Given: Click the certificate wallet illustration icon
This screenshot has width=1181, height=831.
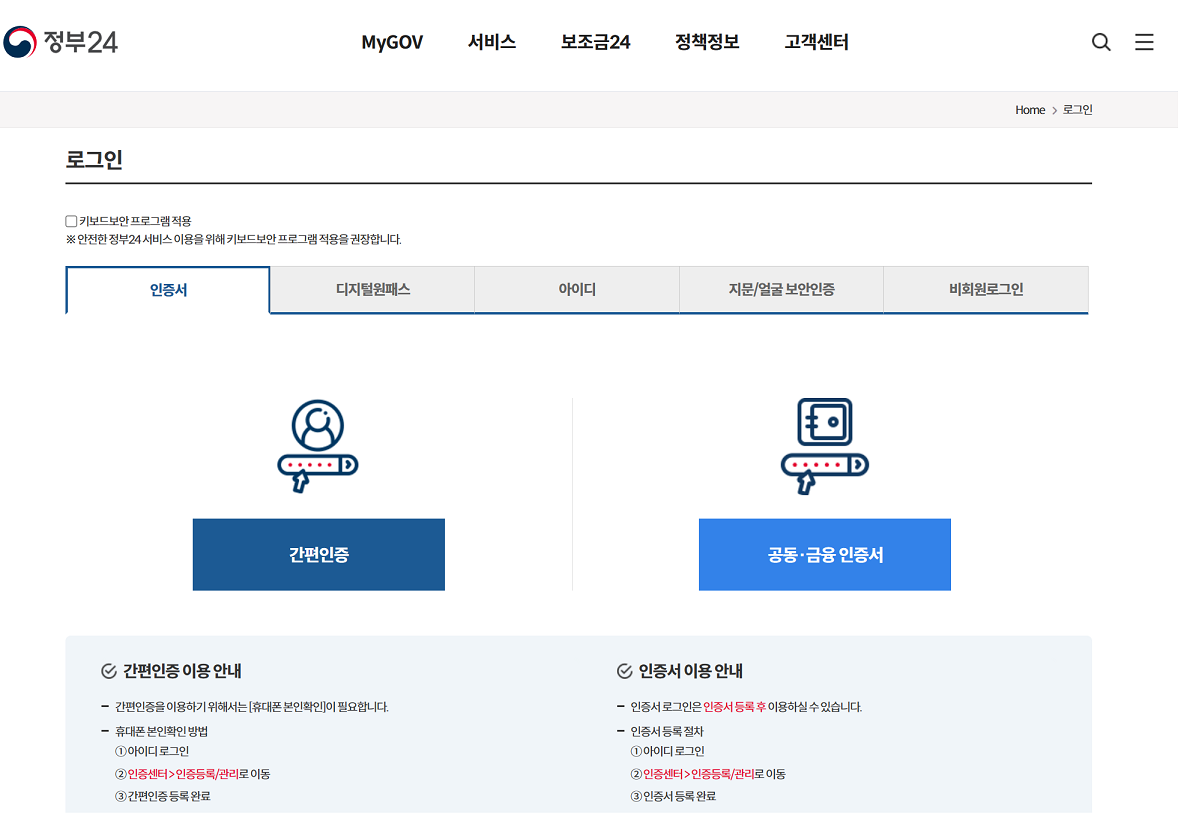Looking at the screenshot, I should (824, 420).
